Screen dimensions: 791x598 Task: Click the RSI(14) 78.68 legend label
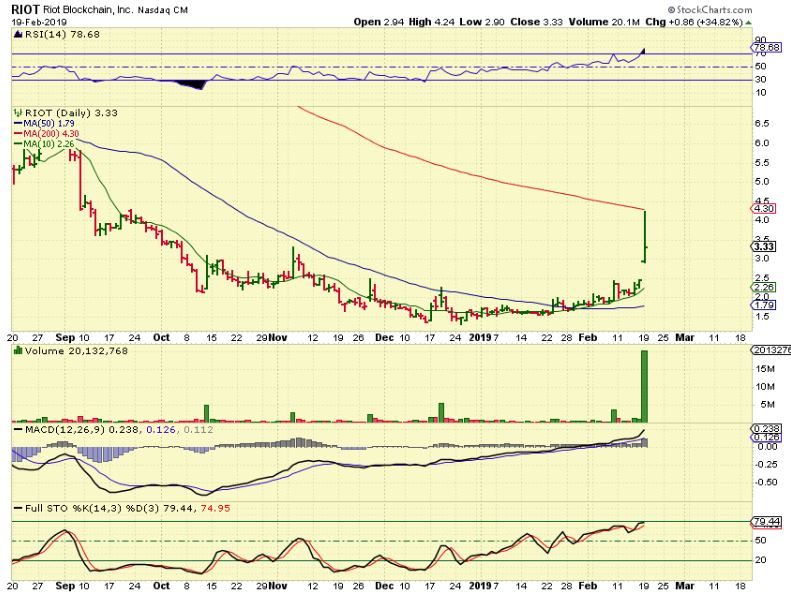pos(62,34)
